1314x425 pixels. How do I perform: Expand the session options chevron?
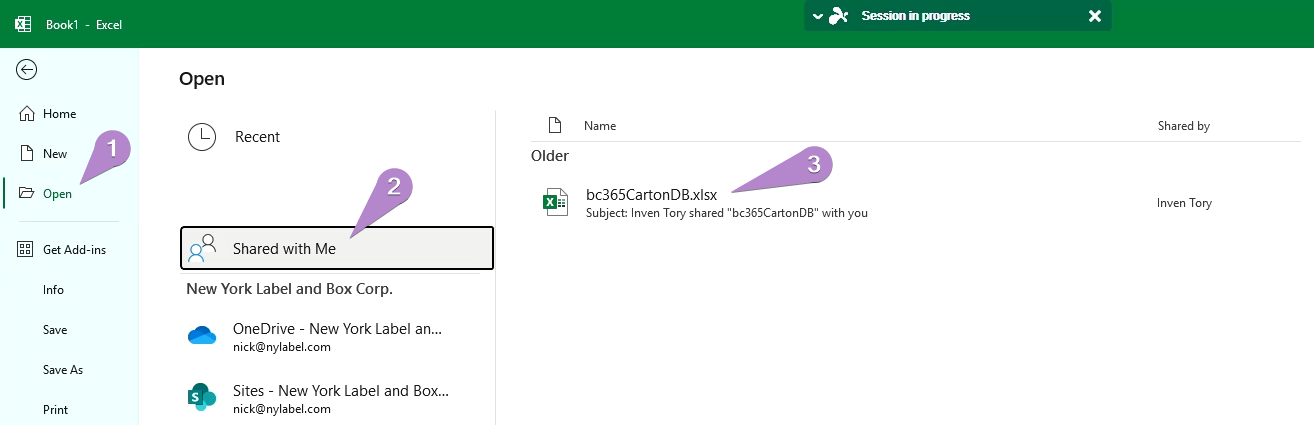(818, 16)
